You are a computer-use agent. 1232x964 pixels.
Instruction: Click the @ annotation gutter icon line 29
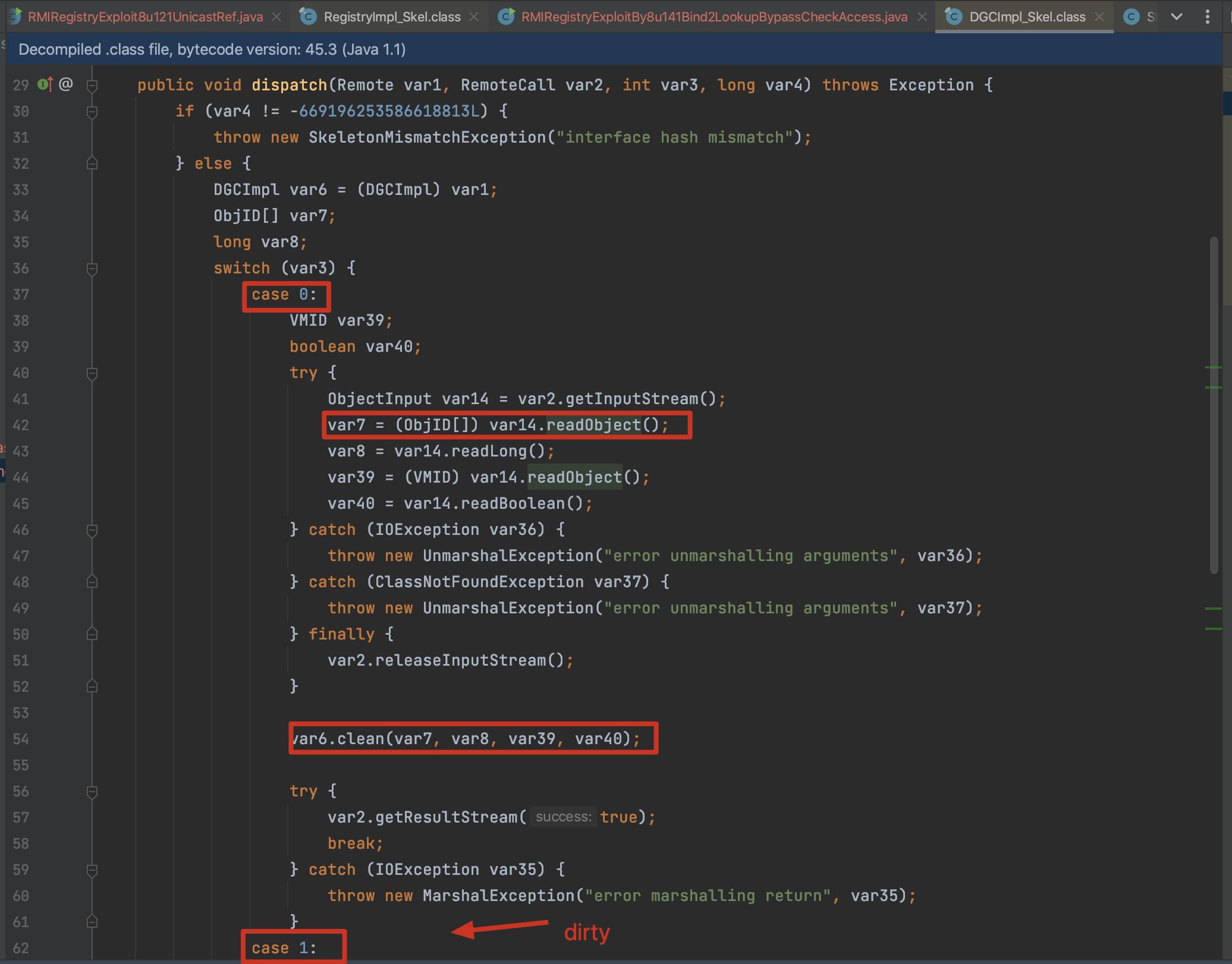pyautogui.click(x=66, y=84)
